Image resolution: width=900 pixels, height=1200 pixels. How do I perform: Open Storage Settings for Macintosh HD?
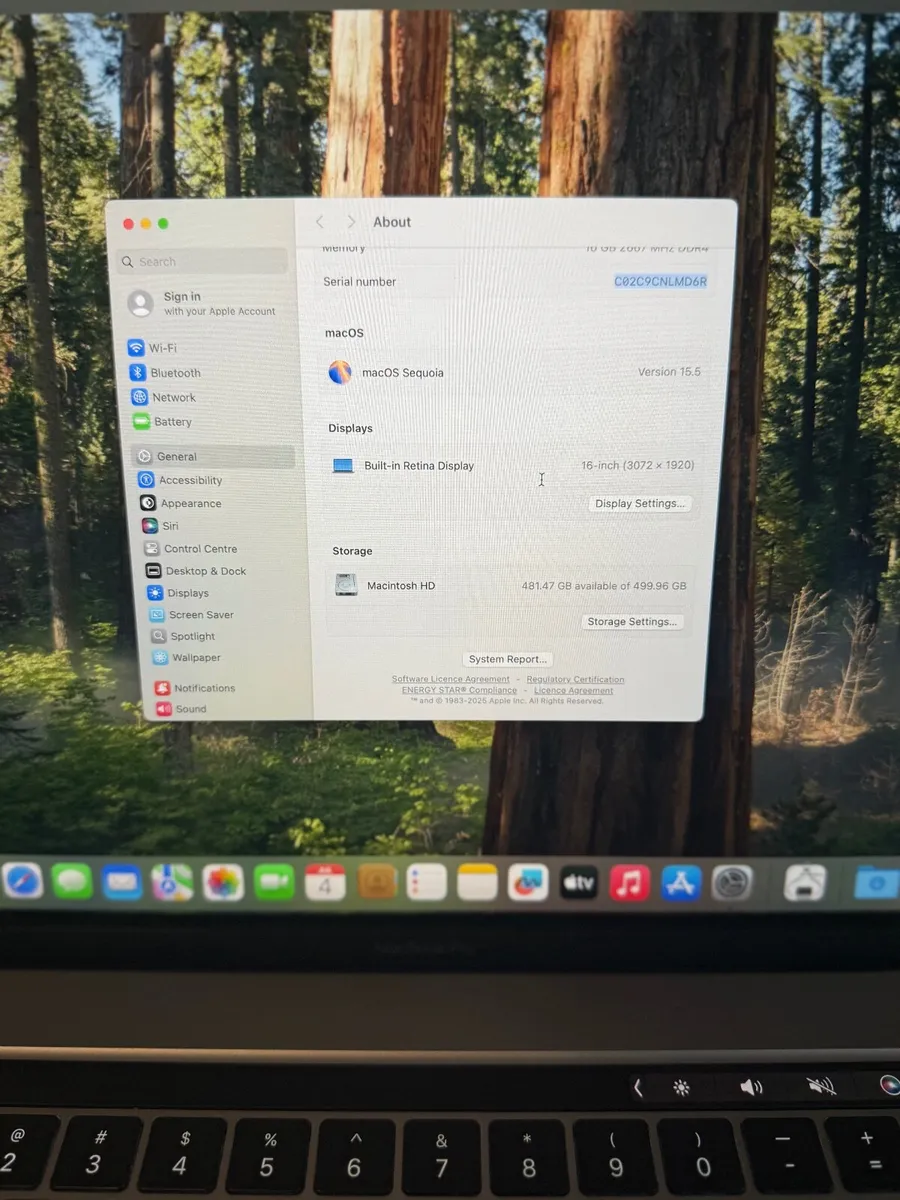(632, 621)
